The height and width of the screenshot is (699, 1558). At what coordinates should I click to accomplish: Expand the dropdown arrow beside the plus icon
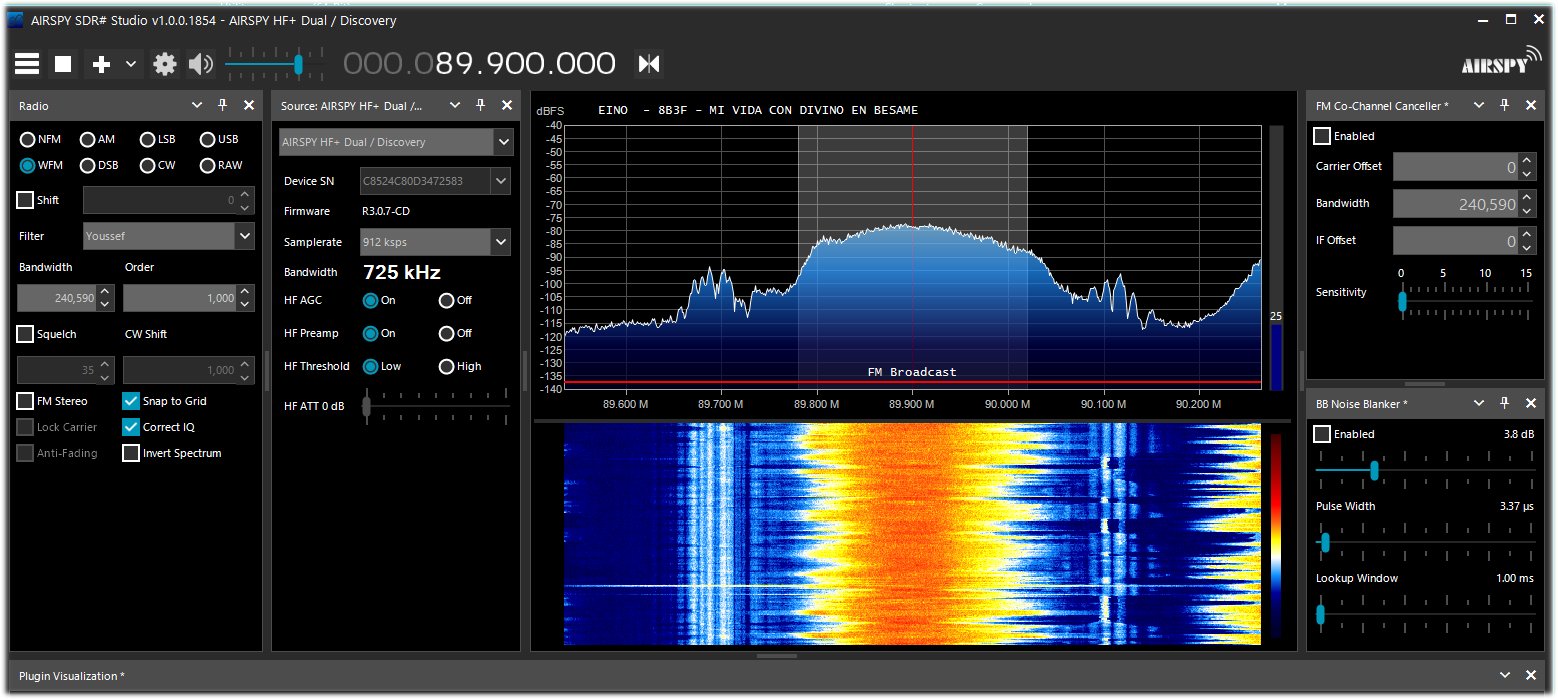pos(131,64)
